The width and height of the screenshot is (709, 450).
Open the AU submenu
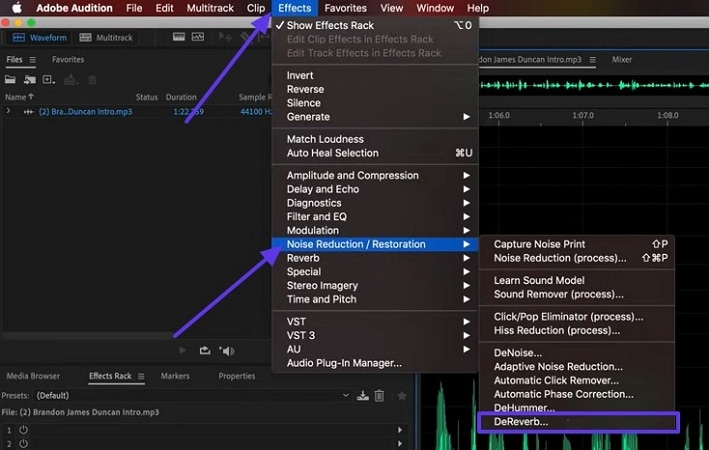(x=375, y=349)
